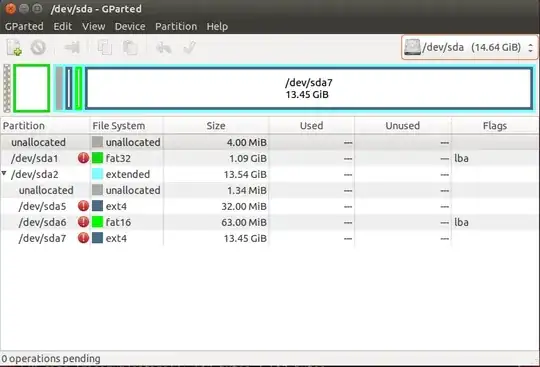Select the thin blue sda5 block in disk map
This screenshot has width=540, height=367.
pyautogui.click(x=69, y=88)
